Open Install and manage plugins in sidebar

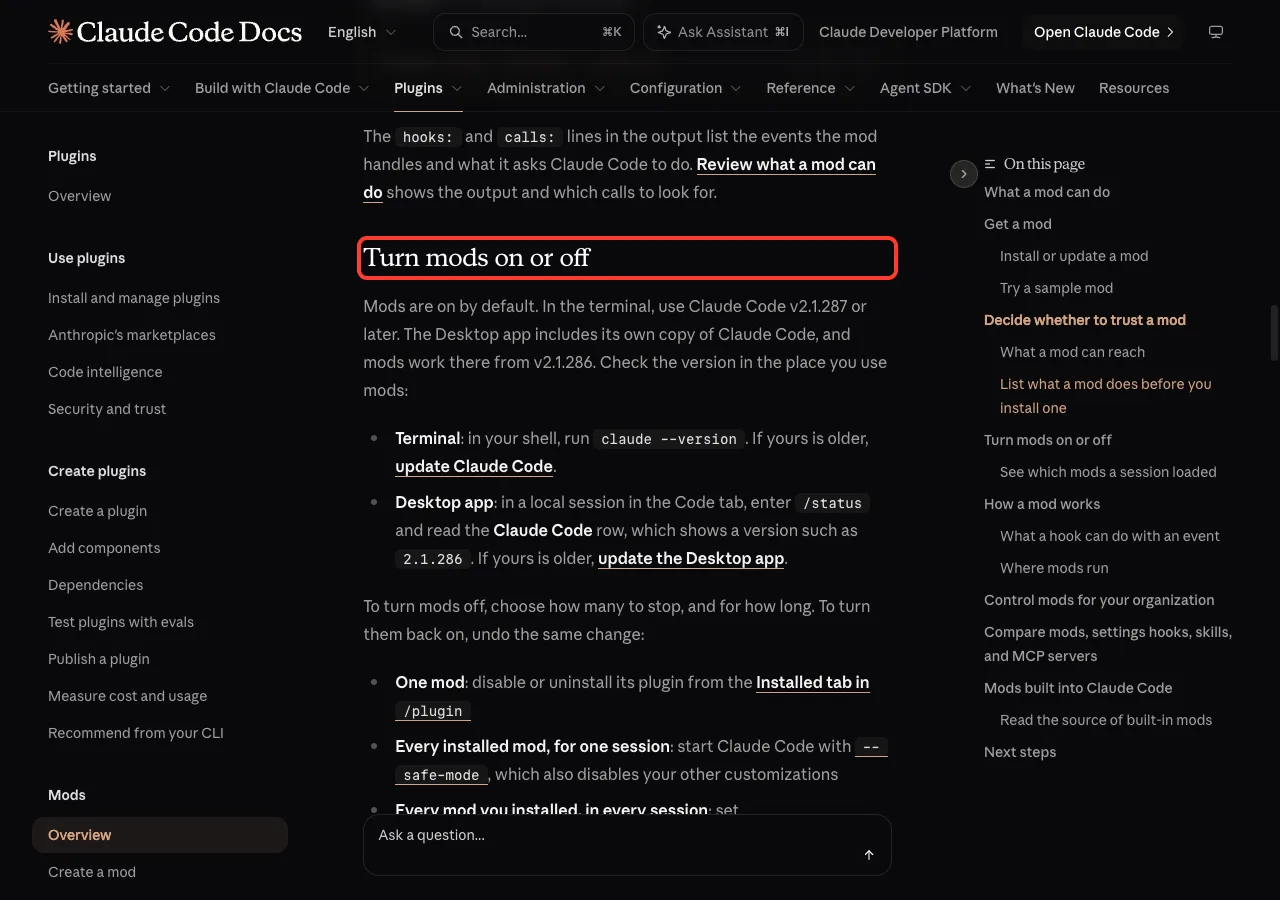pyautogui.click(x=134, y=298)
